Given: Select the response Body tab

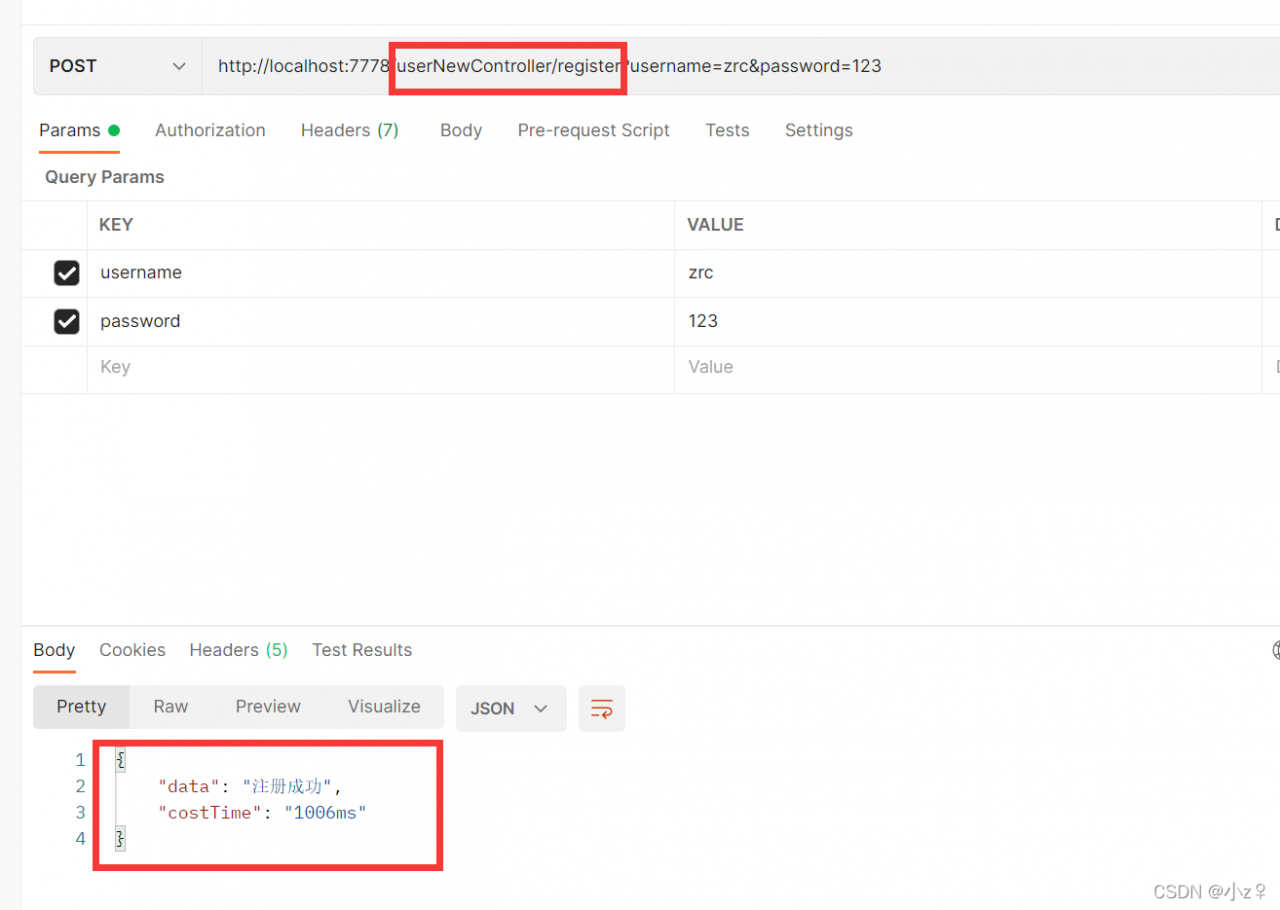Looking at the screenshot, I should pos(54,650).
